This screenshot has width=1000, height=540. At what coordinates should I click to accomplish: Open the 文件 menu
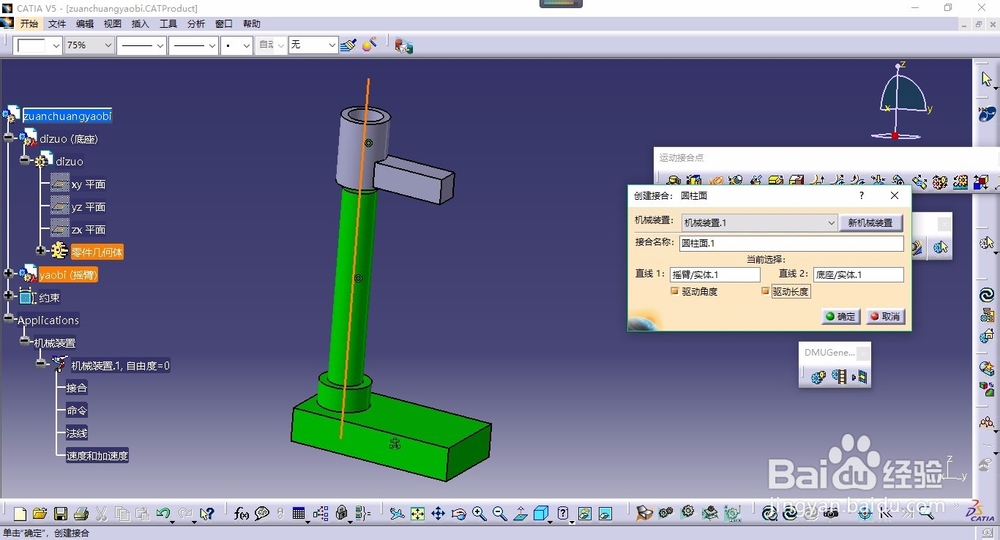[x=57, y=24]
